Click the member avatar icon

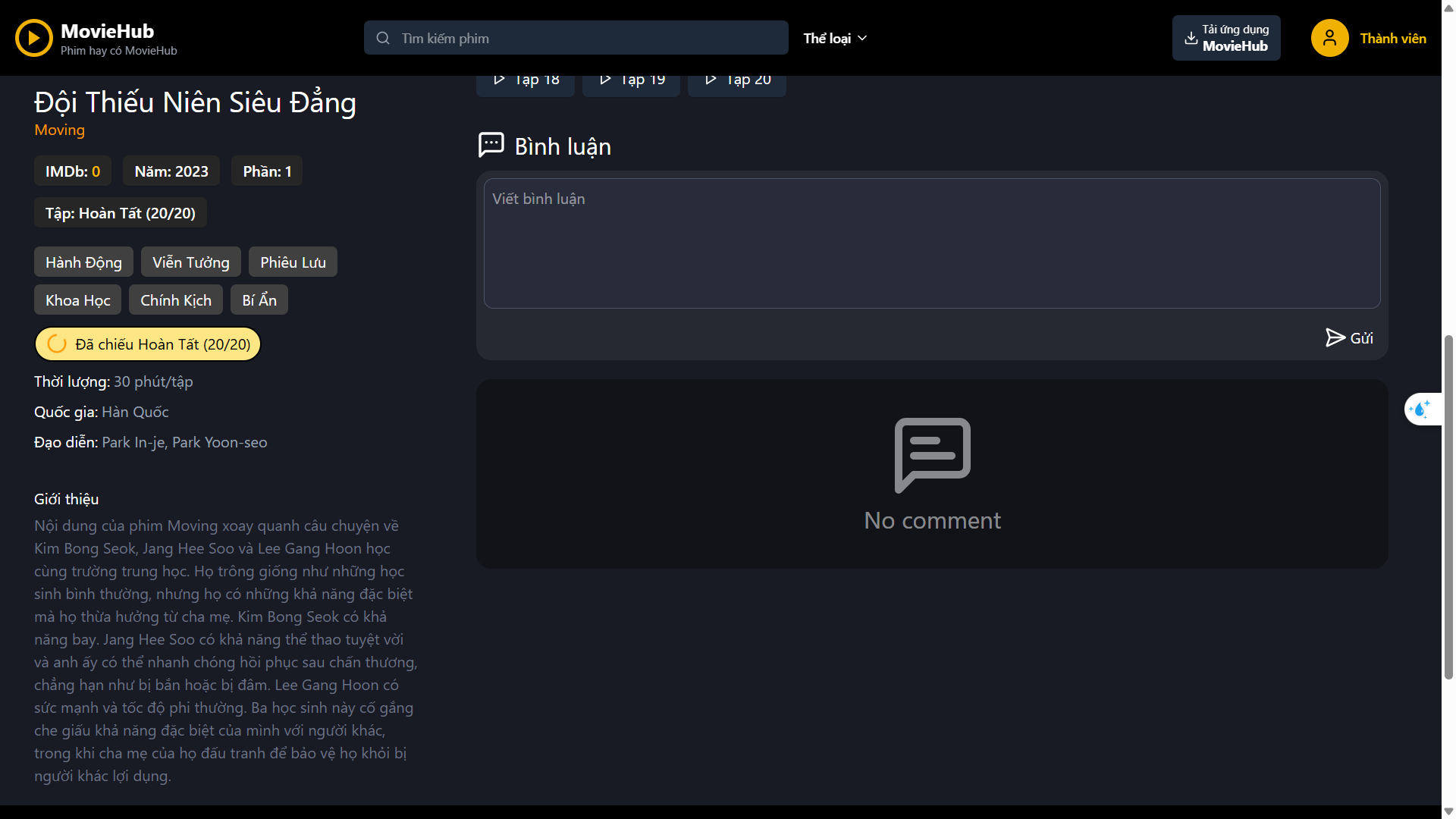point(1329,38)
